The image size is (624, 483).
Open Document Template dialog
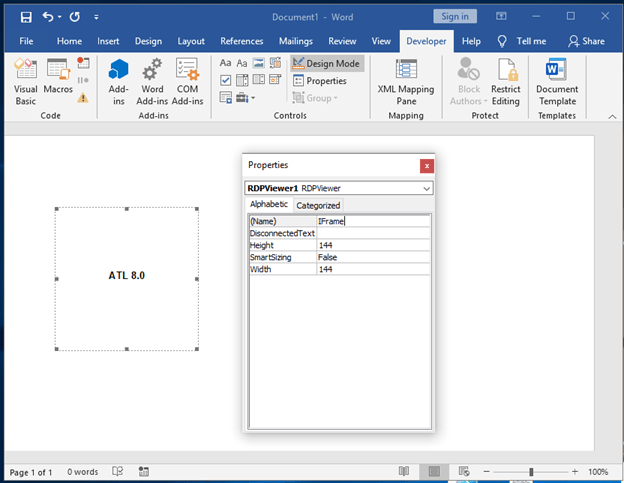coord(557,81)
